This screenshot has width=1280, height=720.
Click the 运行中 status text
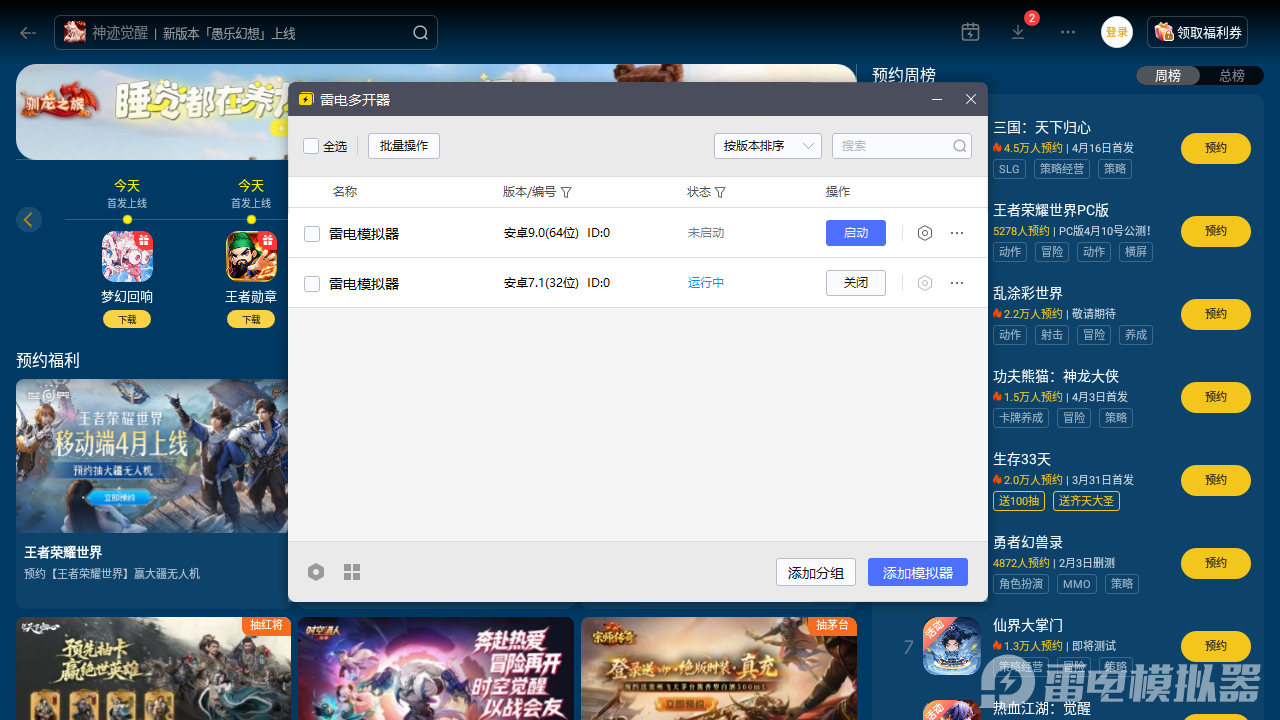706,283
